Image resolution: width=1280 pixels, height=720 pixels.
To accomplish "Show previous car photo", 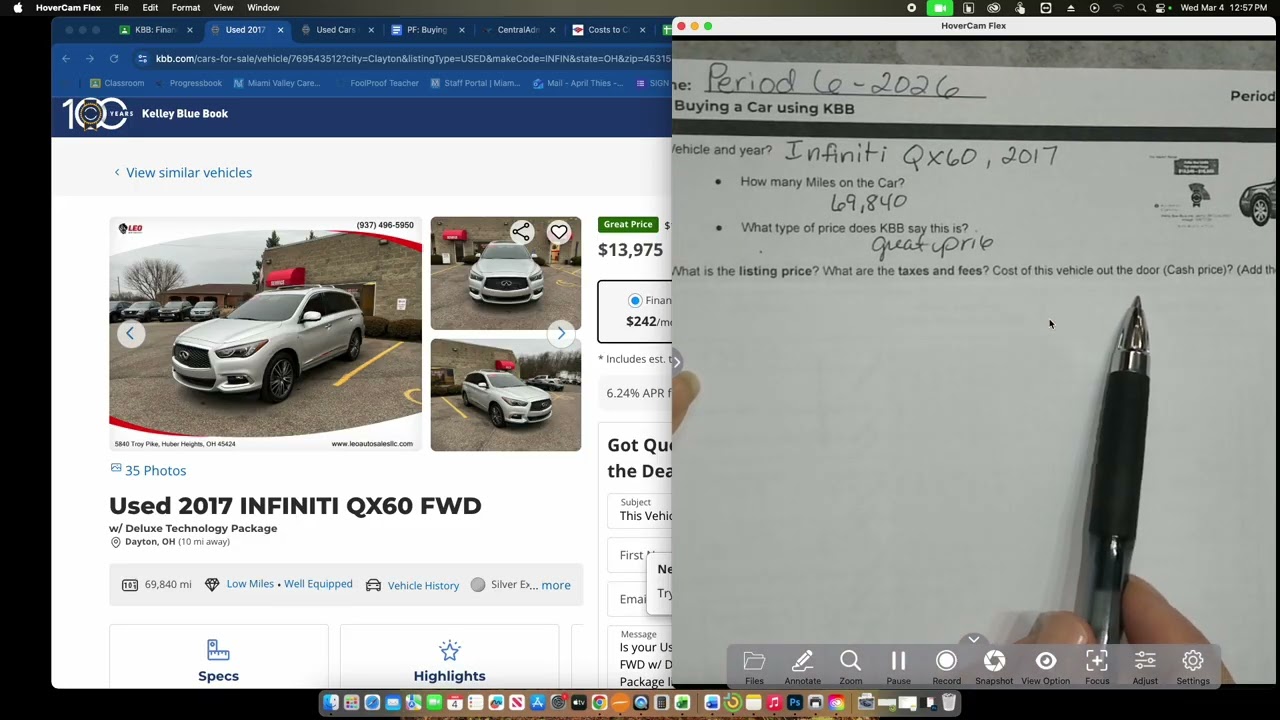I will point(130,333).
